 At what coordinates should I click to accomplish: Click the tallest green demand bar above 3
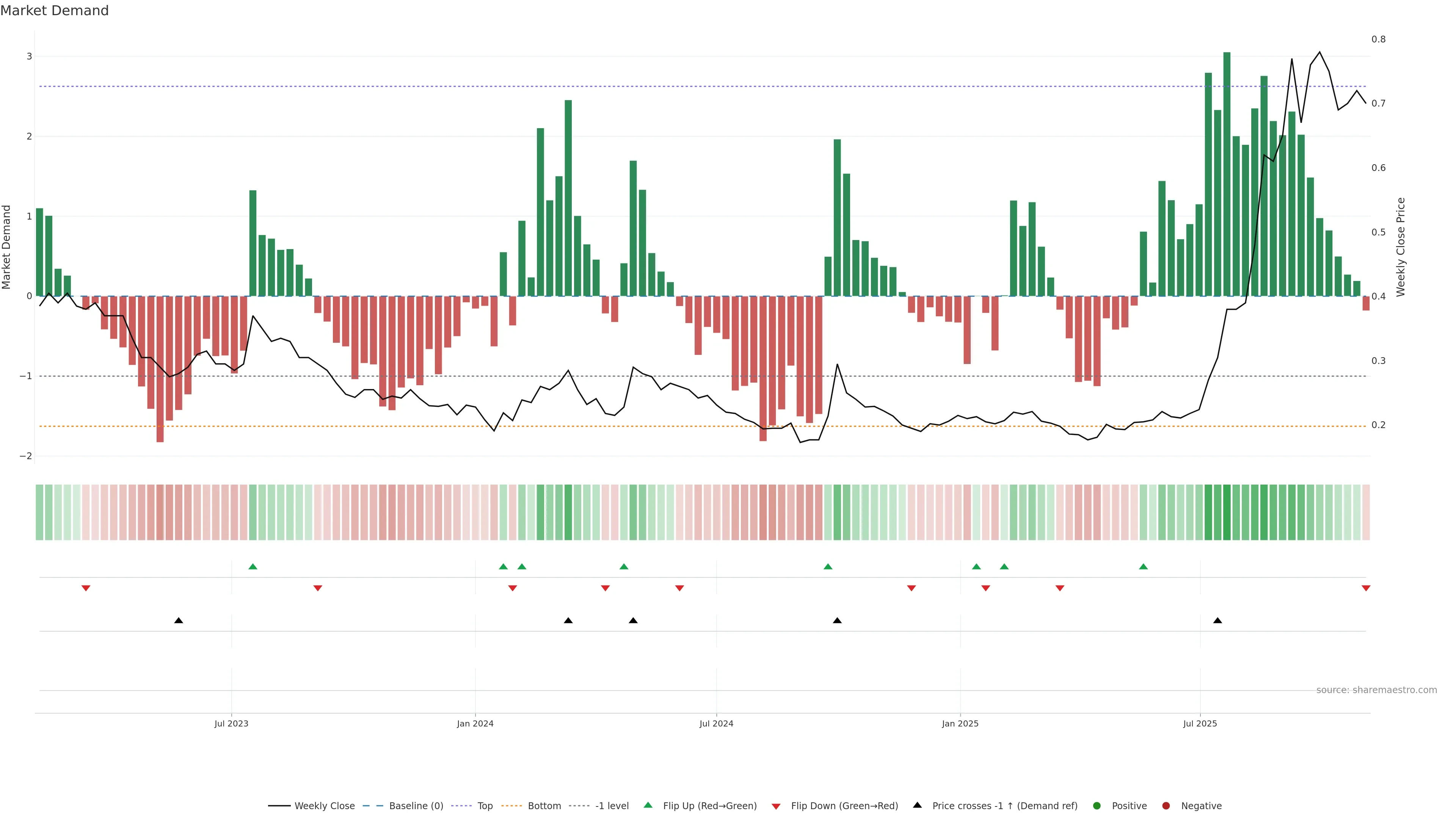[1227, 169]
